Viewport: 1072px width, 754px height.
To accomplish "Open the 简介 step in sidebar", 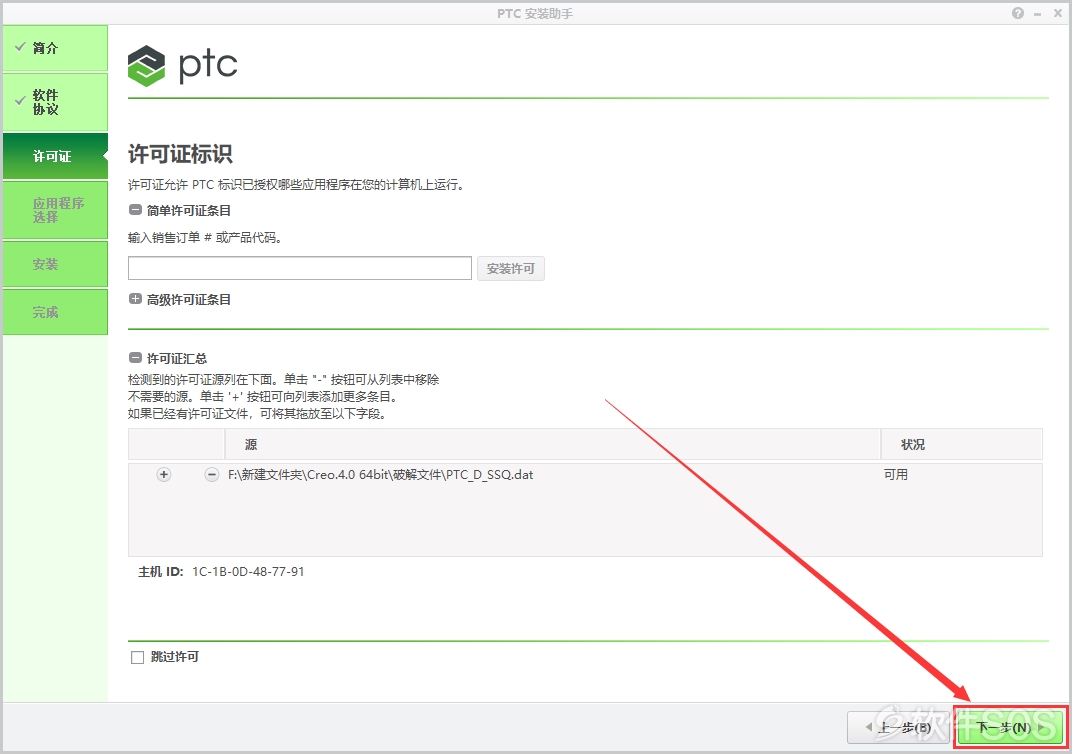I will tap(55, 48).
